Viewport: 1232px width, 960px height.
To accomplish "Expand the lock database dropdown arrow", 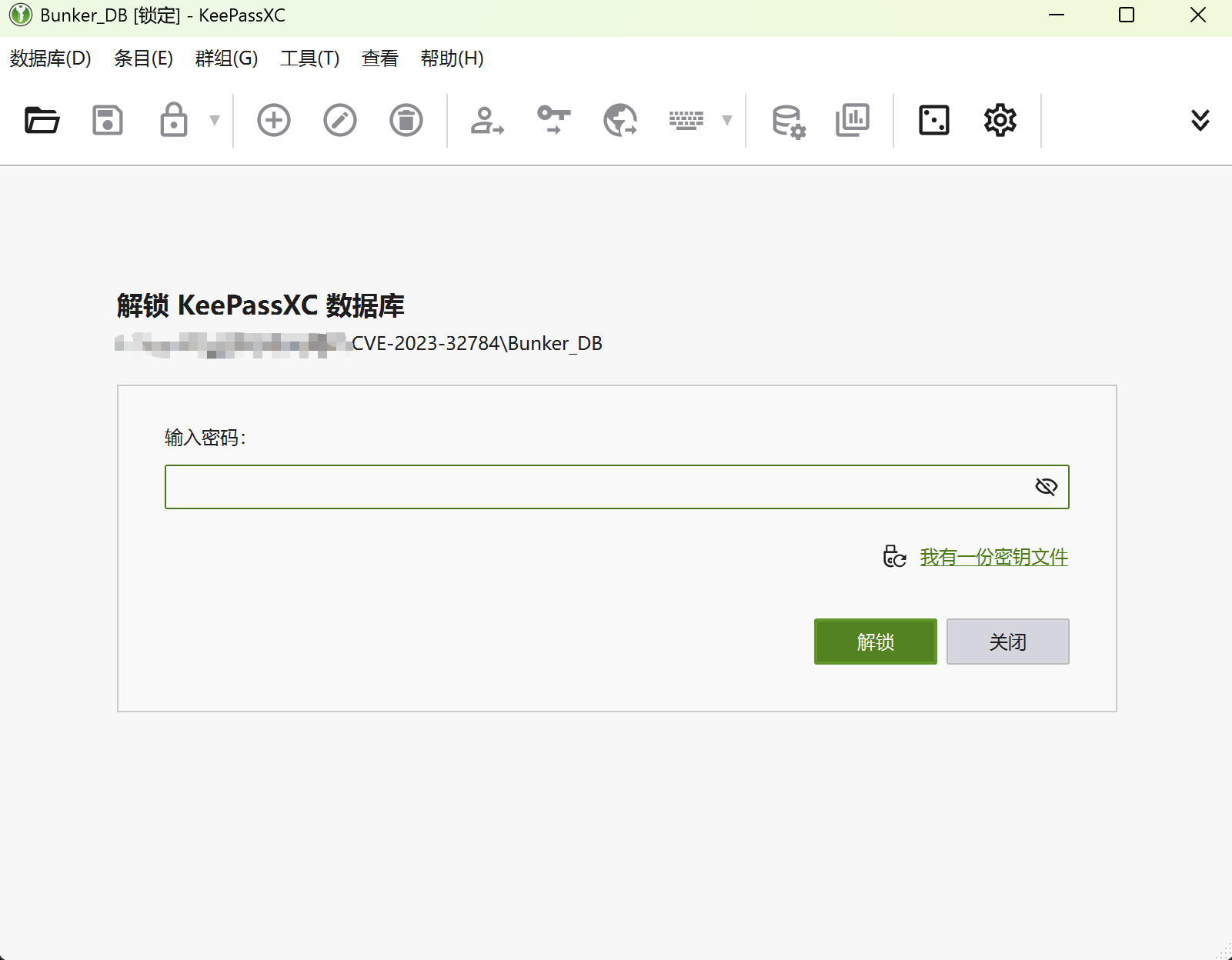I will [215, 120].
